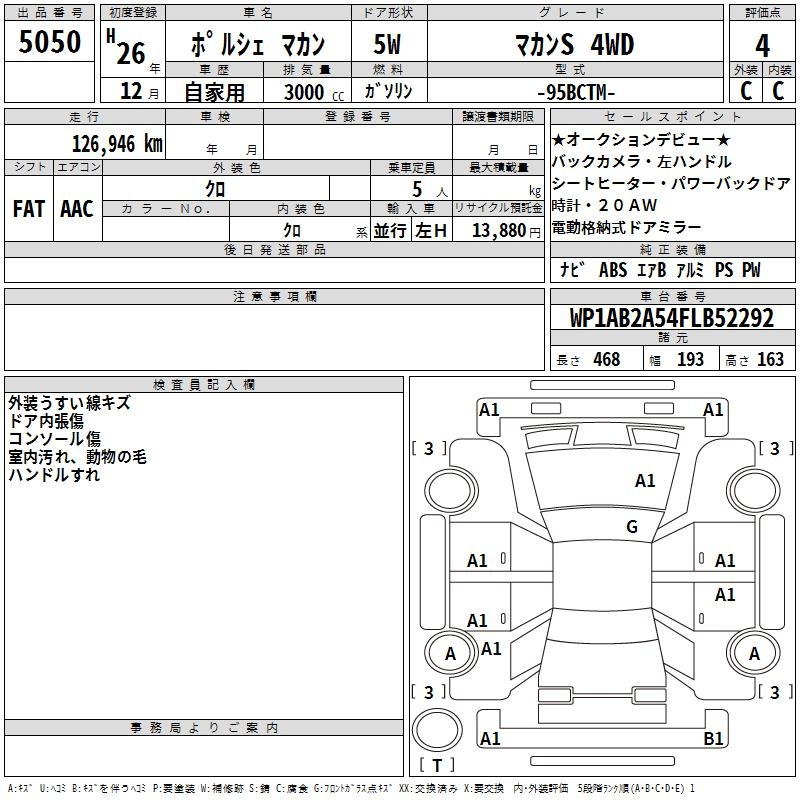Select car name ポルシェ マカン
Viewport: 800px width, 800px height.
tap(258, 44)
